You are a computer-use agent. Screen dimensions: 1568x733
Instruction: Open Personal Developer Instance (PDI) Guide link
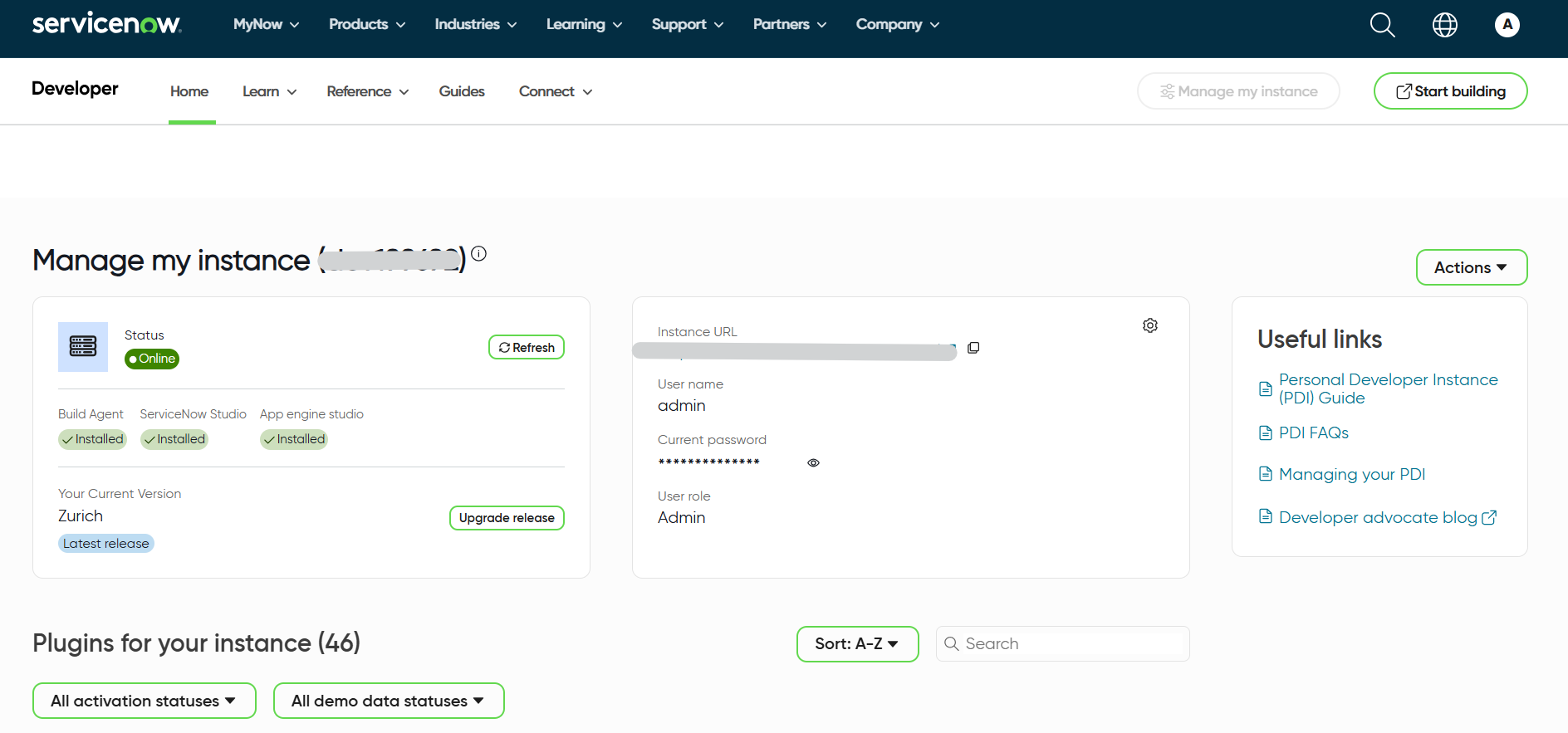pyautogui.click(x=1388, y=388)
